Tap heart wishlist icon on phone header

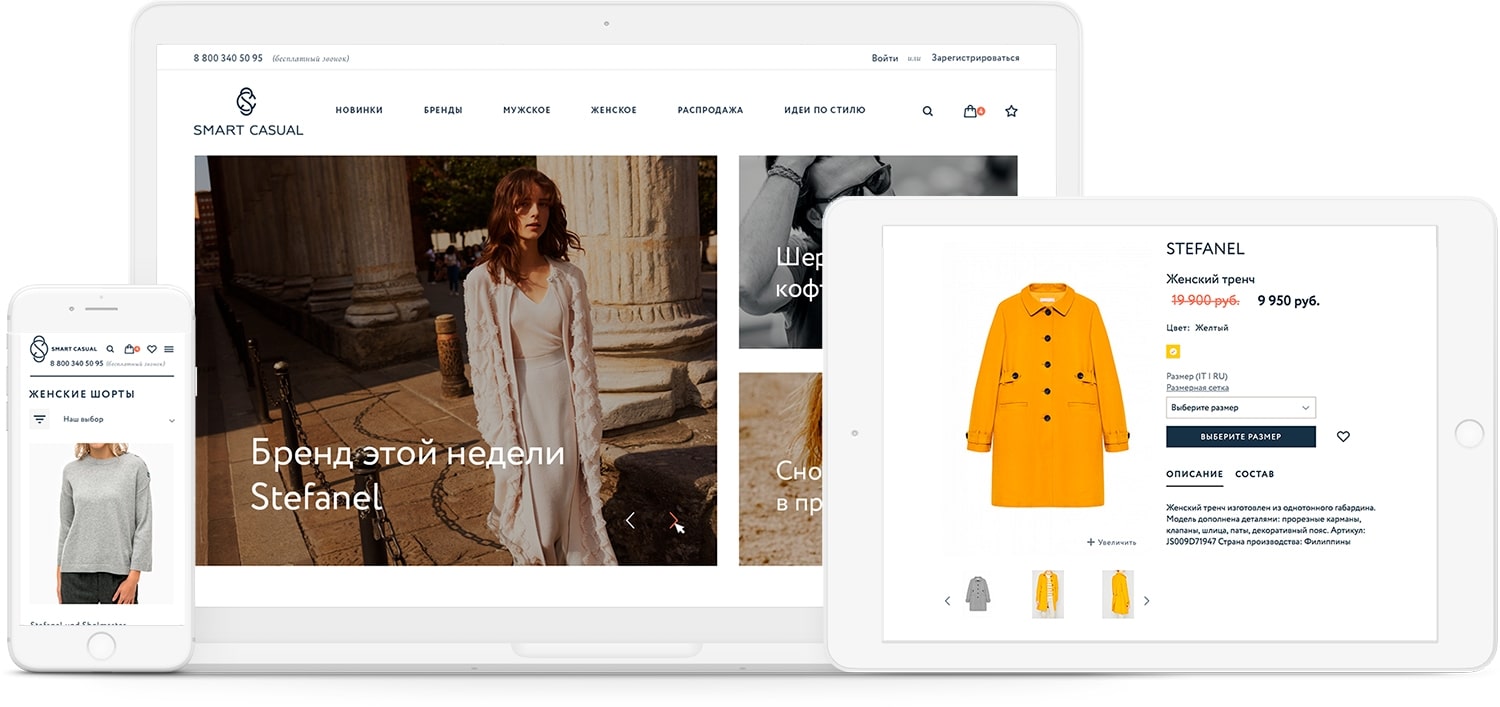coord(152,349)
